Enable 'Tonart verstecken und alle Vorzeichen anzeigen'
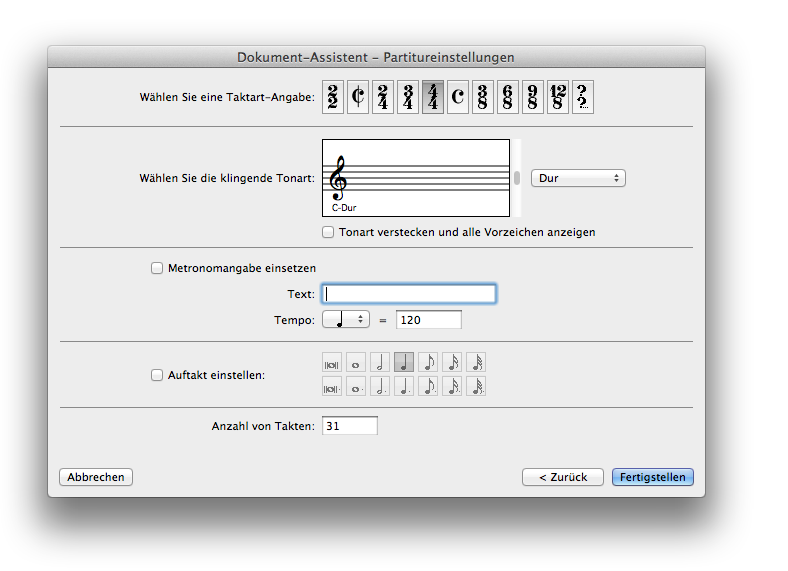The width and height of the screenshot is (788, 571). point(328,232)
